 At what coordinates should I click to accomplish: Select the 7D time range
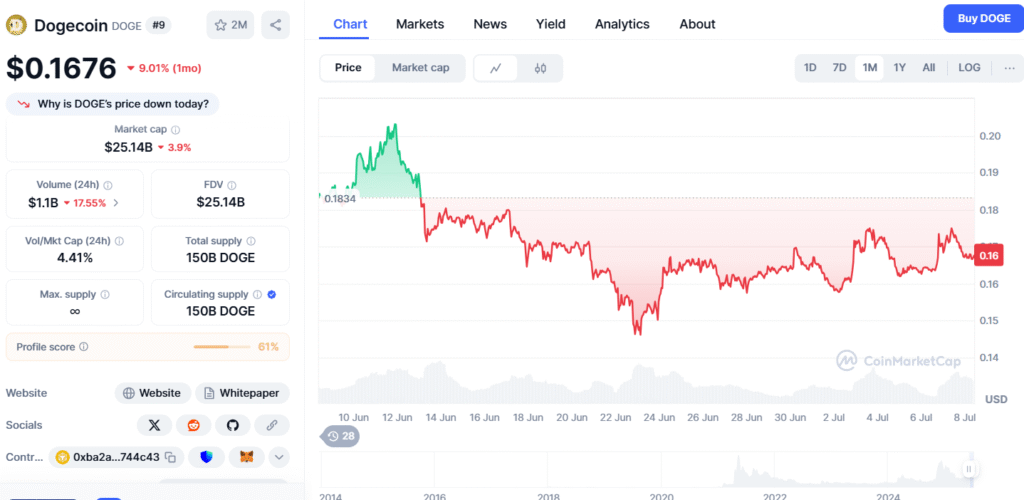pos(840,68)
